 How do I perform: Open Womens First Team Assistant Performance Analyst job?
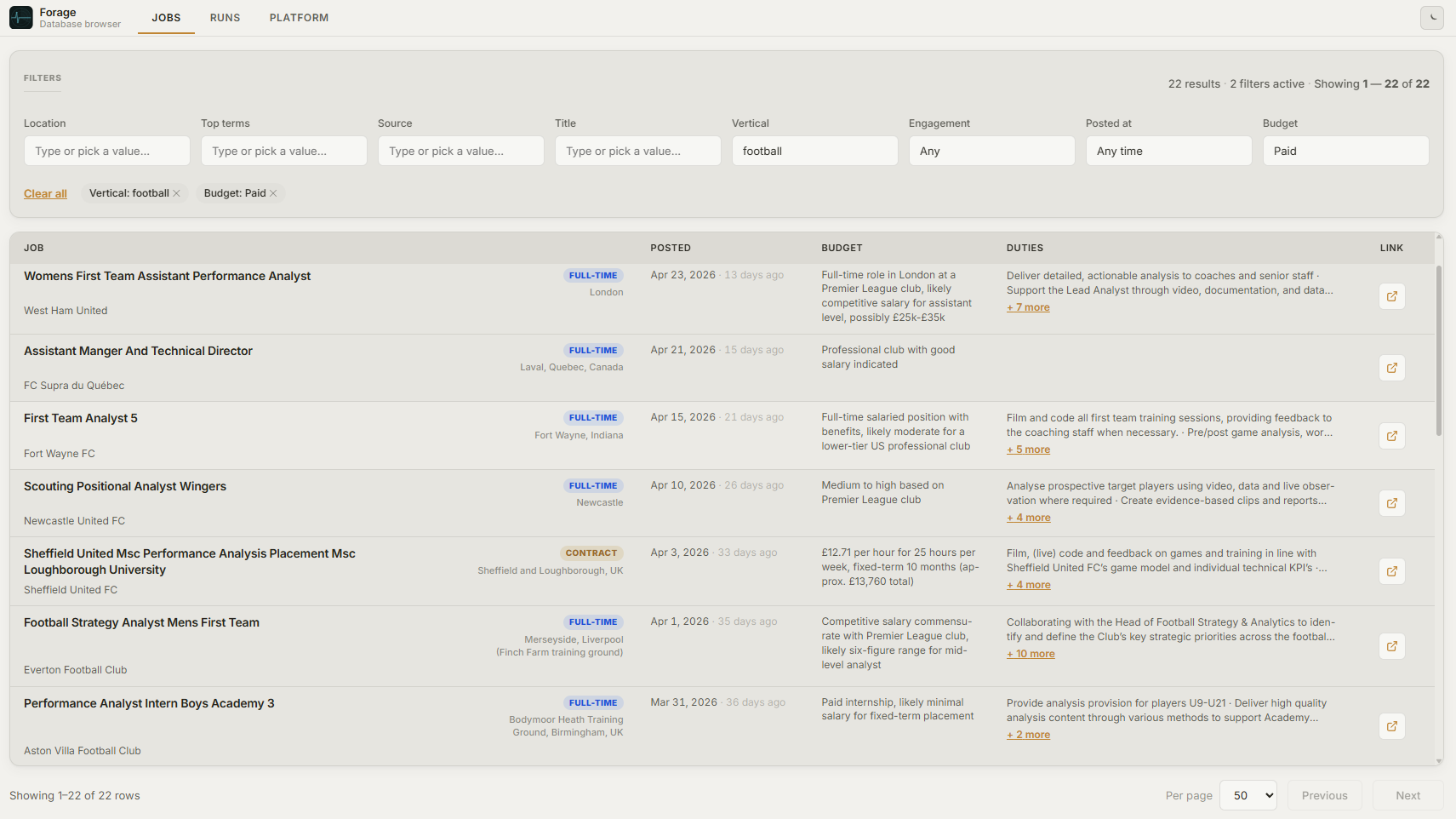tap(168, 276)
